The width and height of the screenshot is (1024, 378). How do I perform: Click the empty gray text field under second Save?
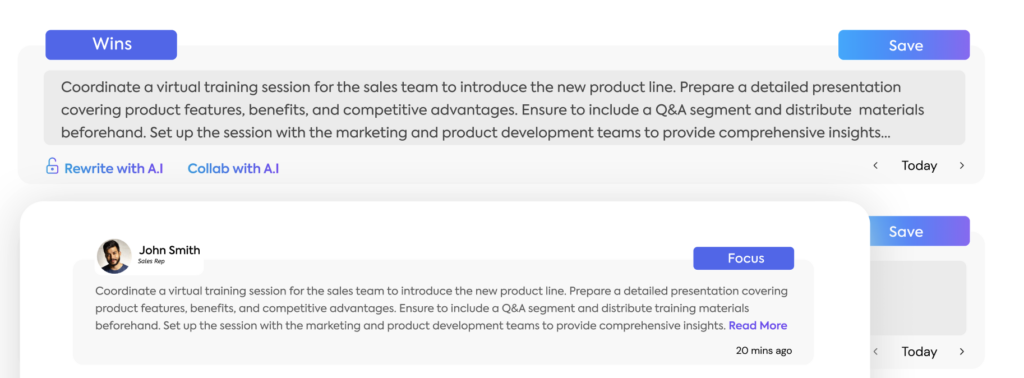click(918, 298)
